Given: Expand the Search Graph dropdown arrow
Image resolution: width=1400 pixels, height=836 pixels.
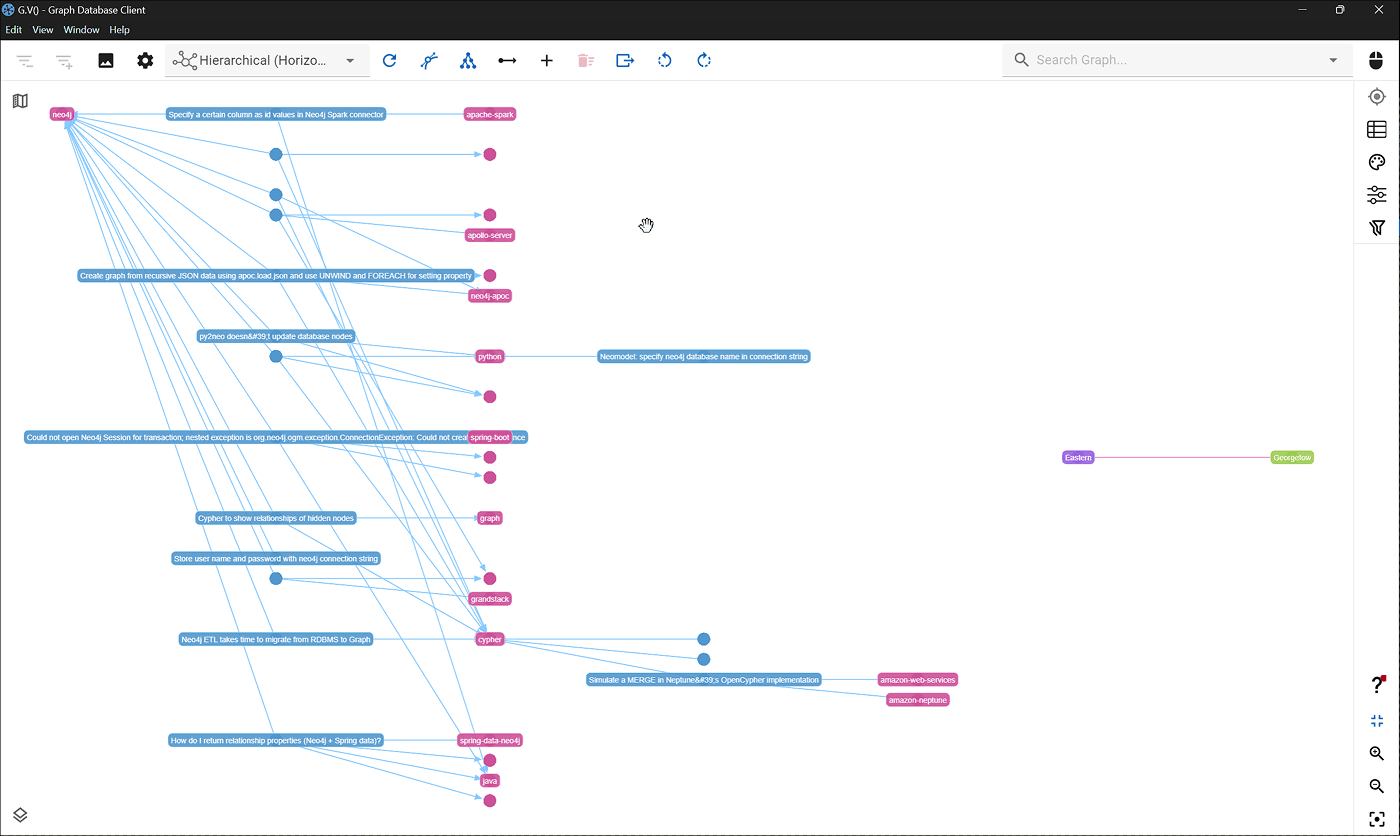Looking at the screenshot, I should 1333,61.
